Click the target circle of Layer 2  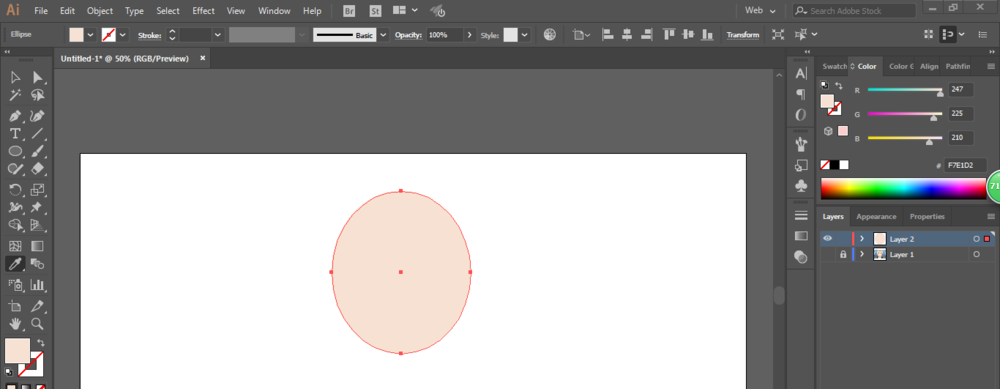coord(976,239)
